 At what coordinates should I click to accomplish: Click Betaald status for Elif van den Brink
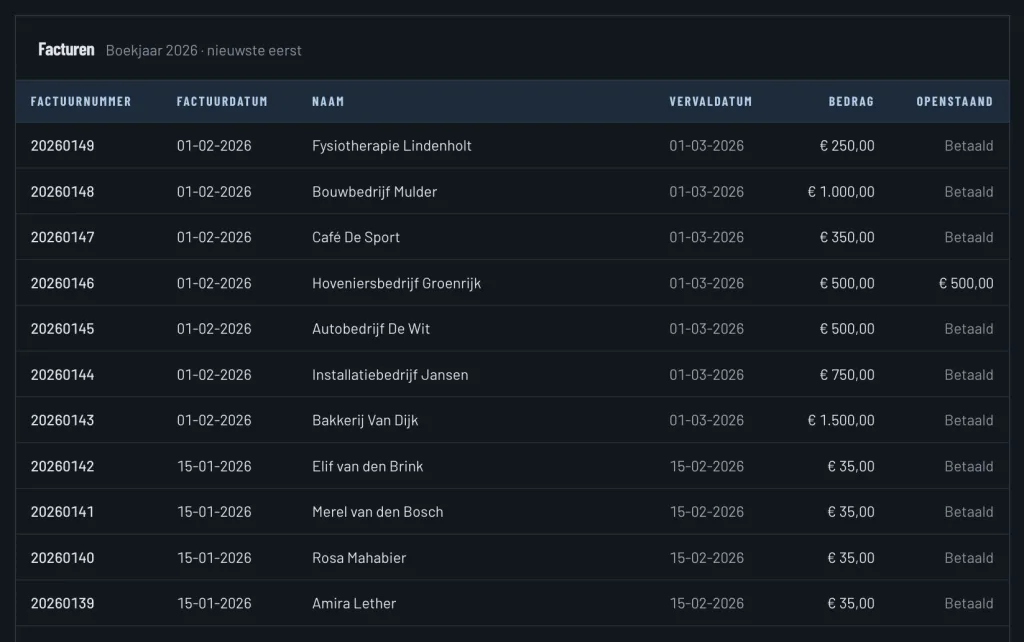pyautogui.click(x=968, y=466)
